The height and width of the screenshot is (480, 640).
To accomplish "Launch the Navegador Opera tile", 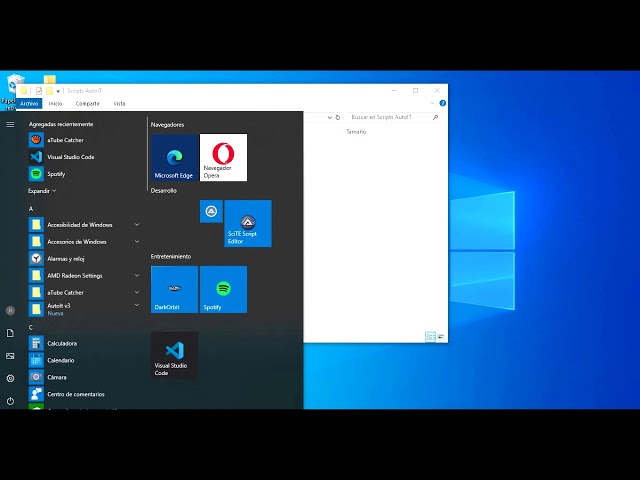I will click(x=223, y=158).
